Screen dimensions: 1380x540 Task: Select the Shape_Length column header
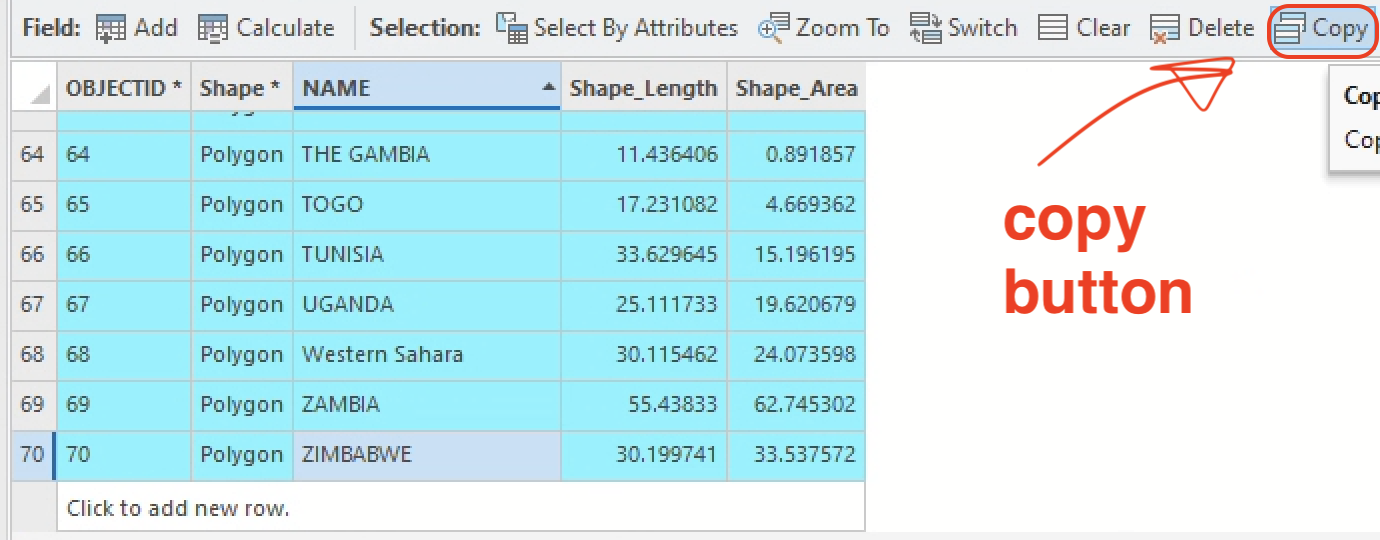coord(643,88)
